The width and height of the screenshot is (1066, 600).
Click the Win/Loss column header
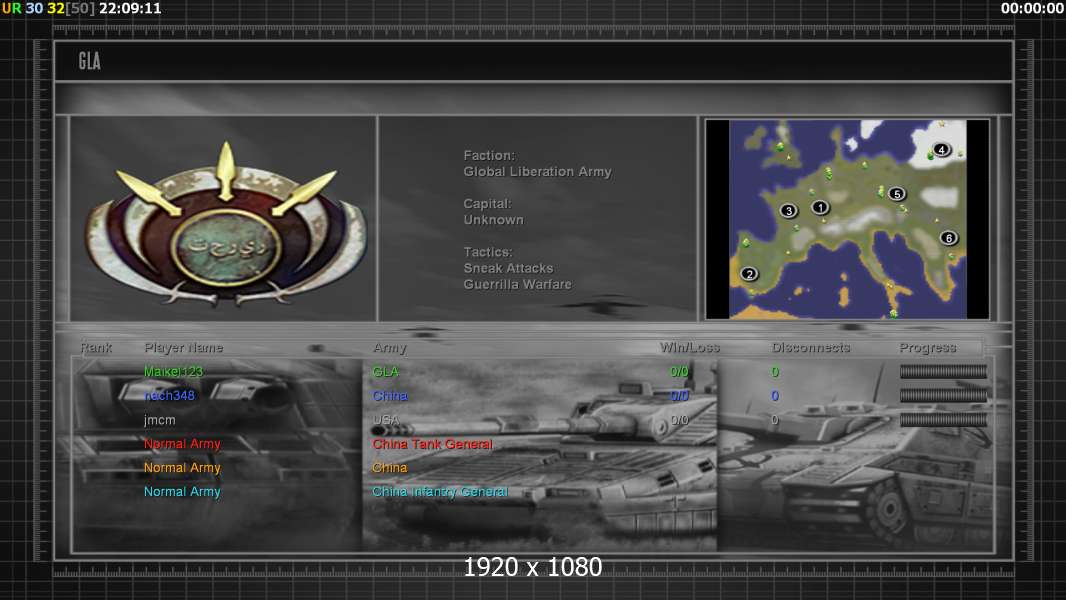[689, 347]
